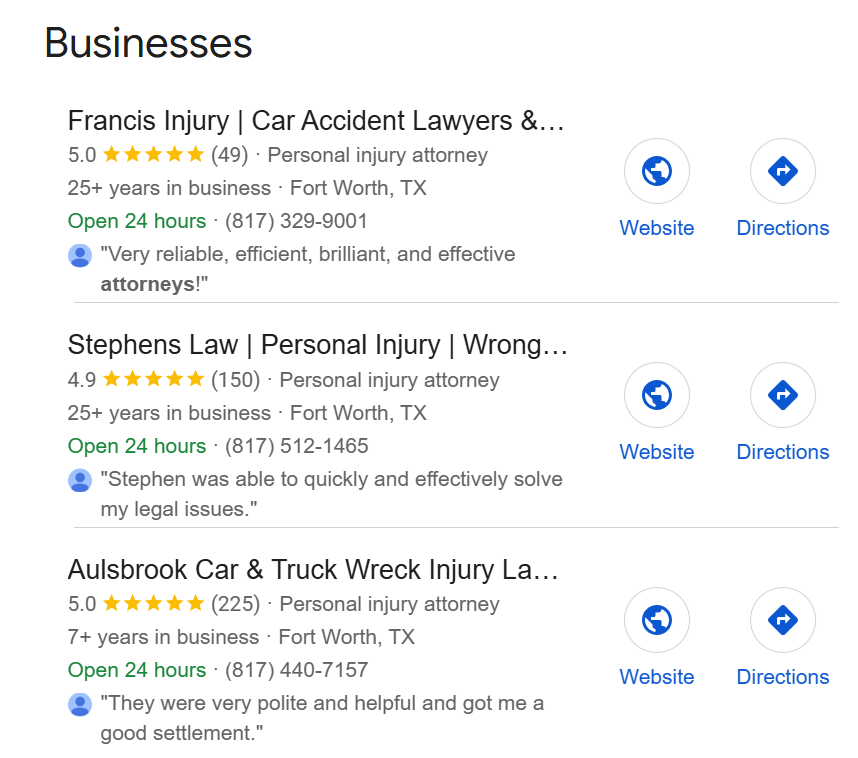Open Francis Injury business listing title

coord(316,121)
